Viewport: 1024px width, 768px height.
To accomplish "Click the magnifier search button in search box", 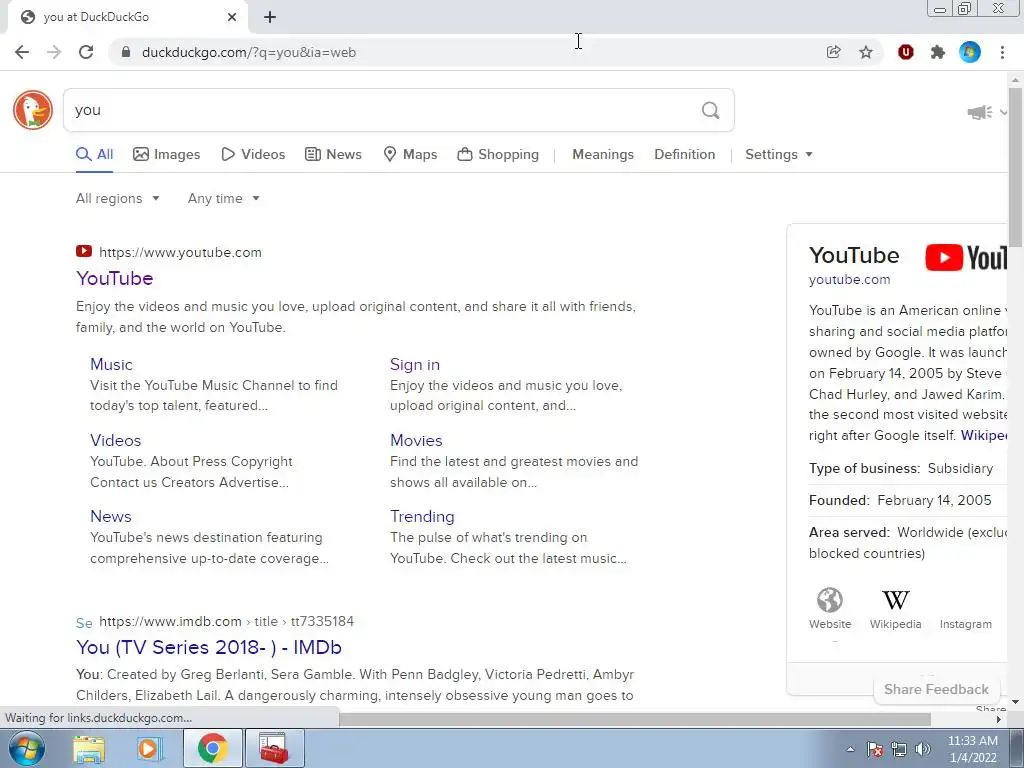I will [x=711, y=110].
